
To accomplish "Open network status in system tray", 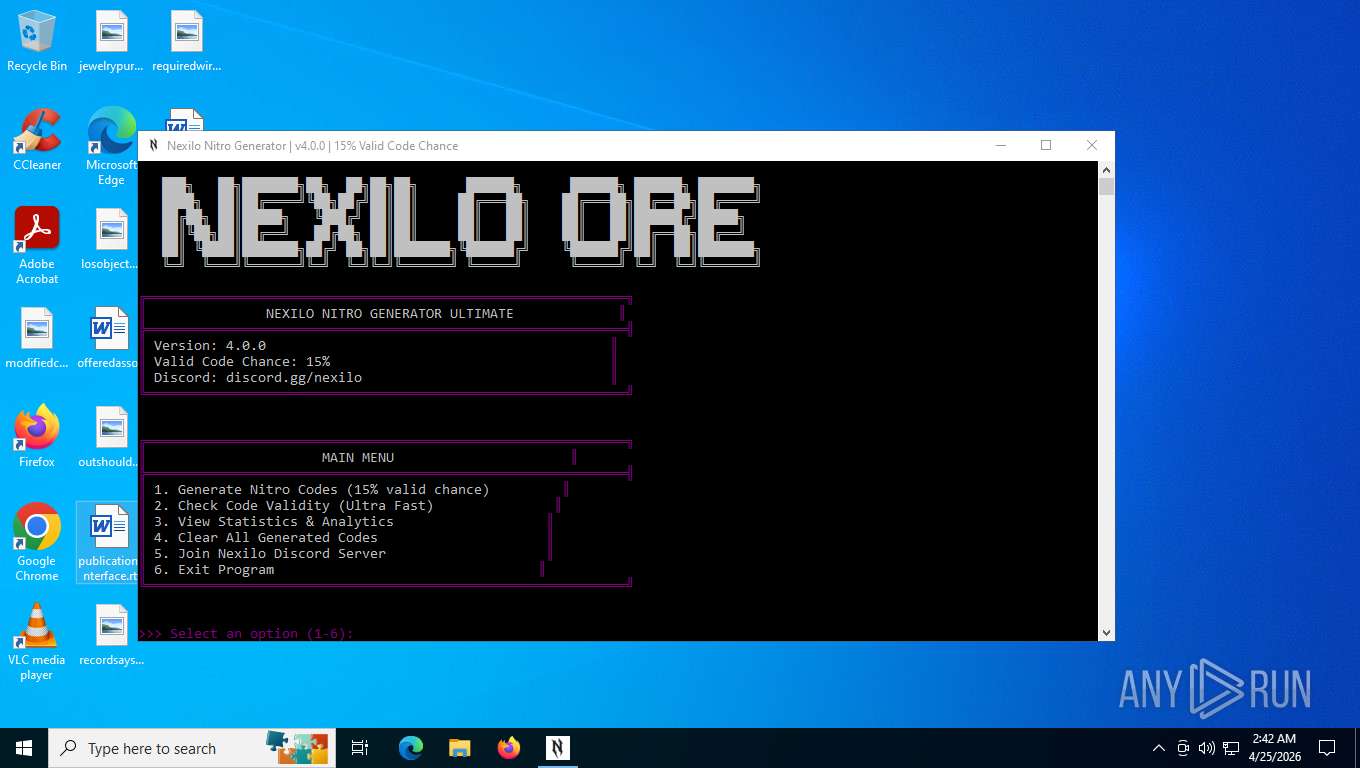I will point(1231,748).
